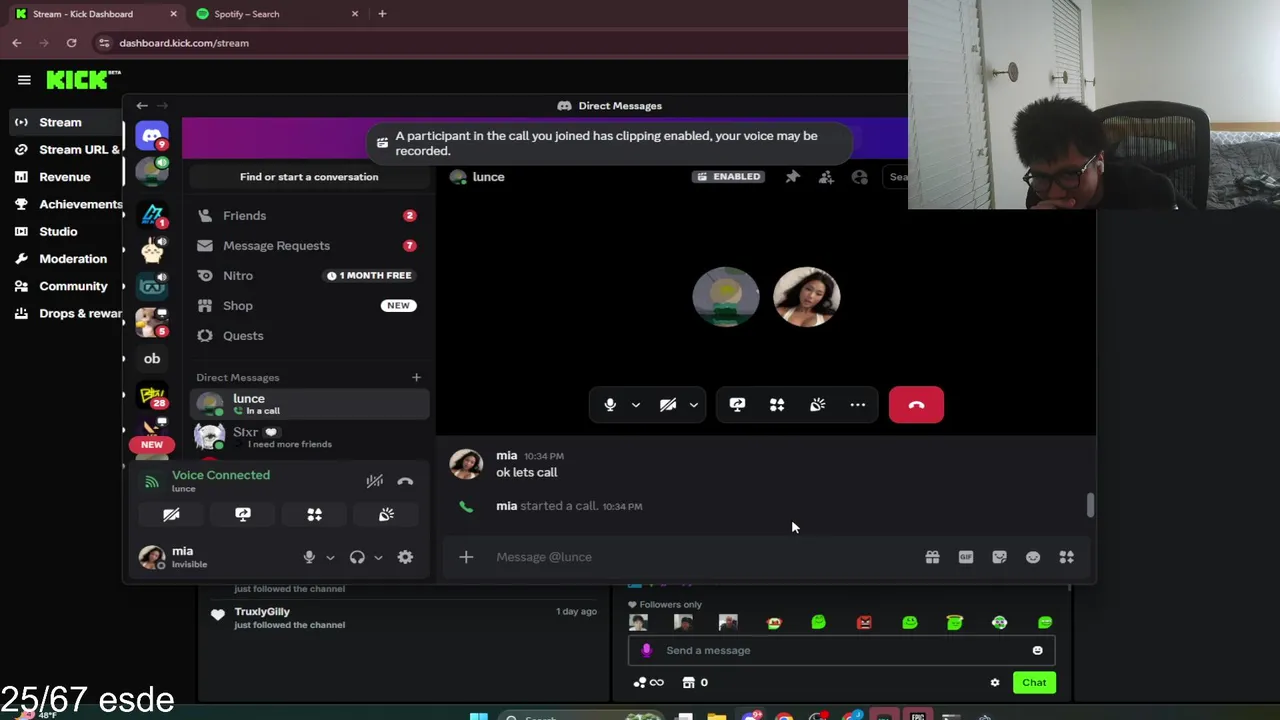1280x720 pixels.
Task: Open Friends in Discord sidebar
Action: 309,216
